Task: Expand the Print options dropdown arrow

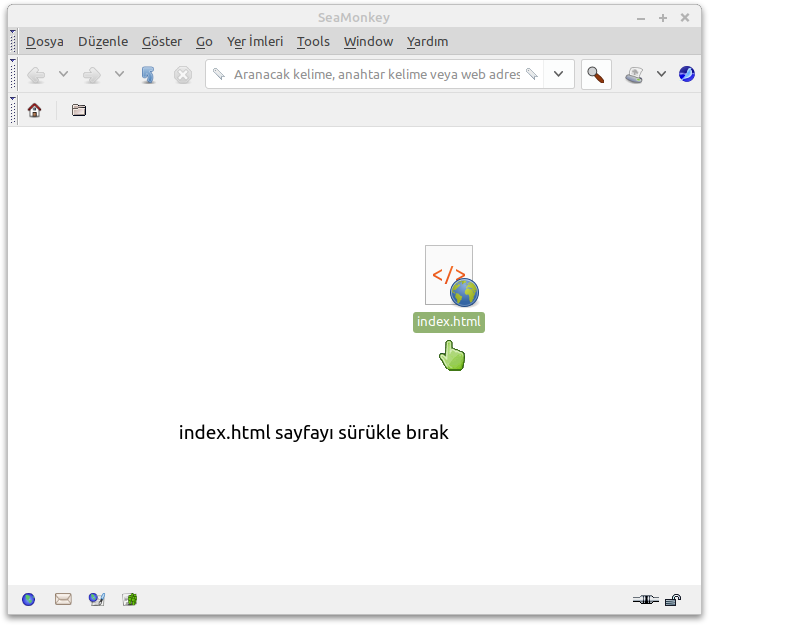Action: 661,75
